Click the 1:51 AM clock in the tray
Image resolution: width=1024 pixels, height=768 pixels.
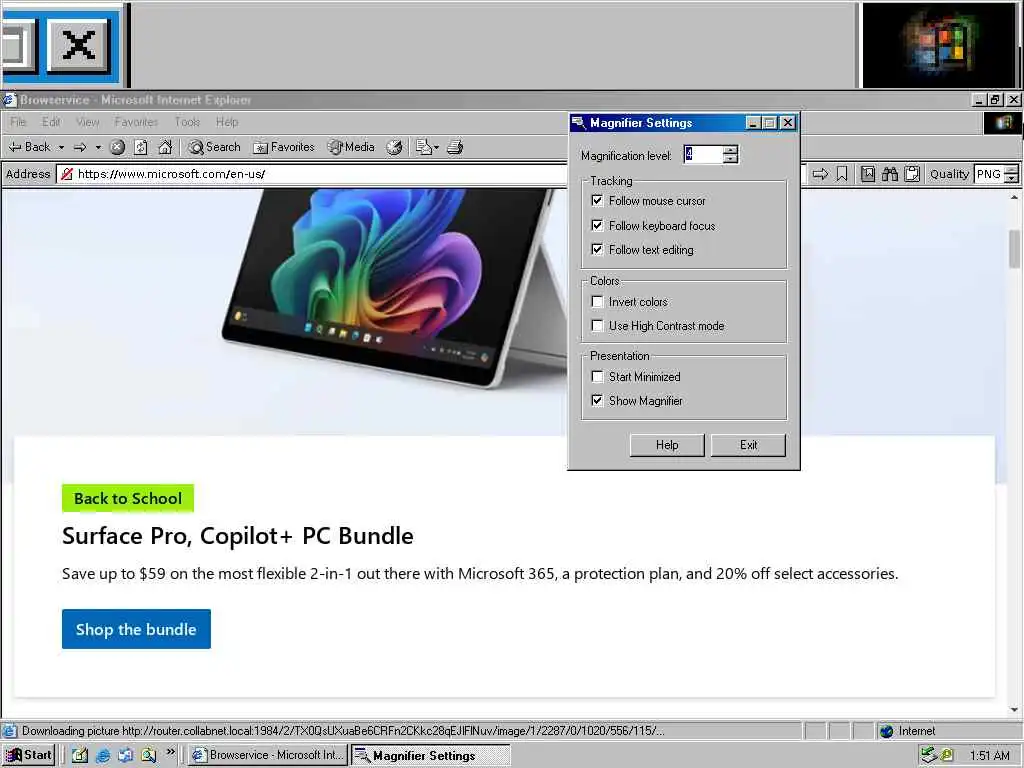coord(989,756)
